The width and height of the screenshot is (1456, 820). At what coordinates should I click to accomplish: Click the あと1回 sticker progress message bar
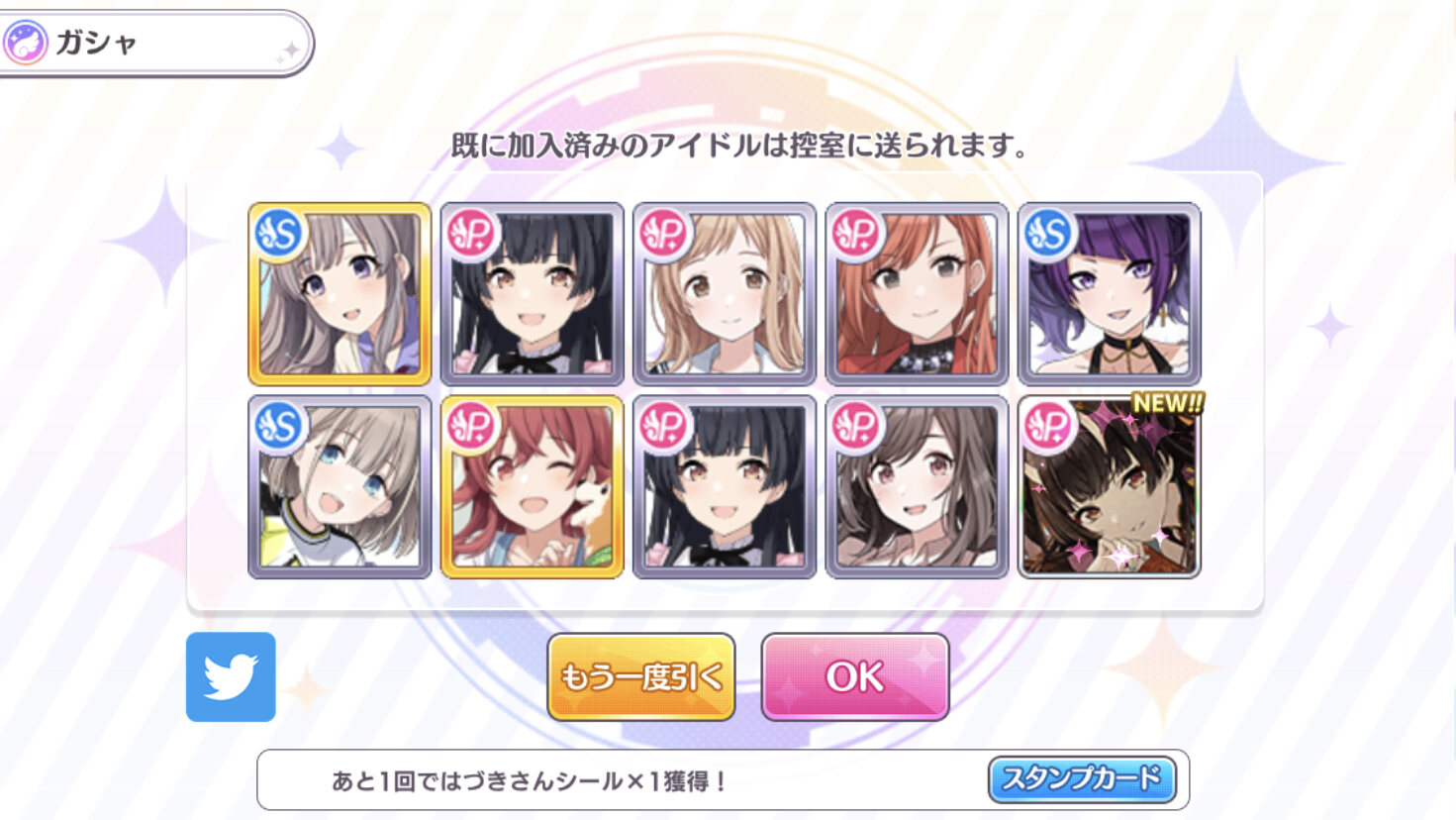click(x=723, y=780)
